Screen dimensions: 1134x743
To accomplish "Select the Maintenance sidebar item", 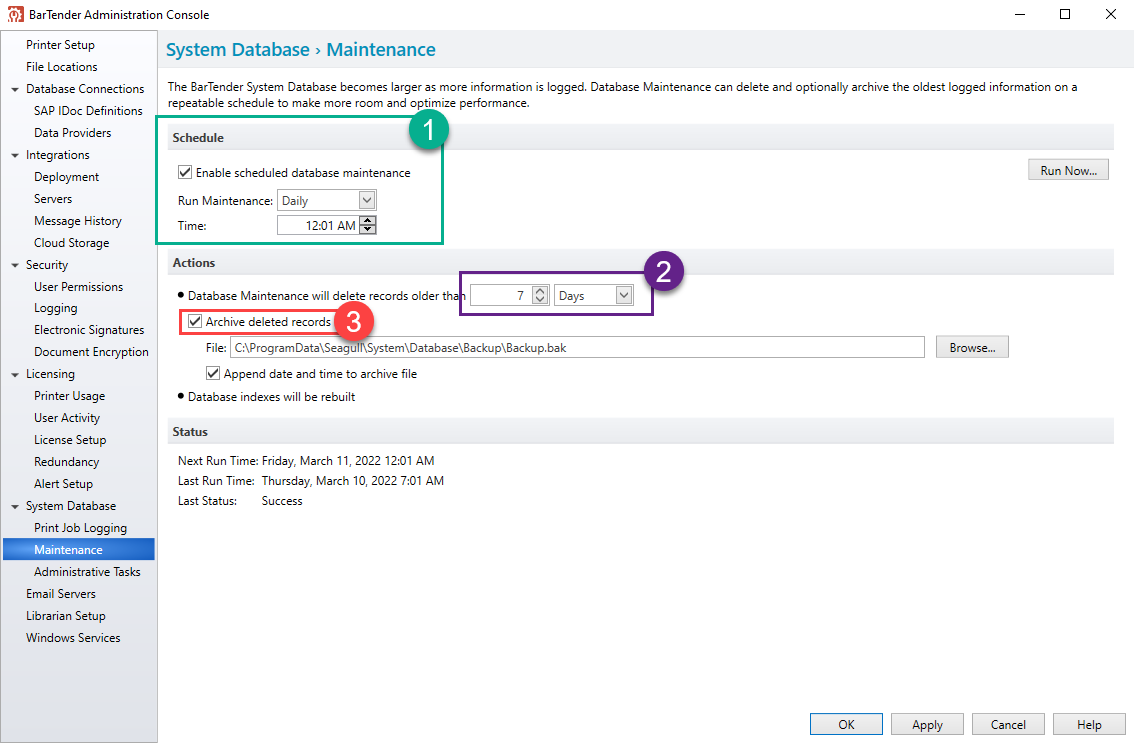I will (x=79, y=549).
